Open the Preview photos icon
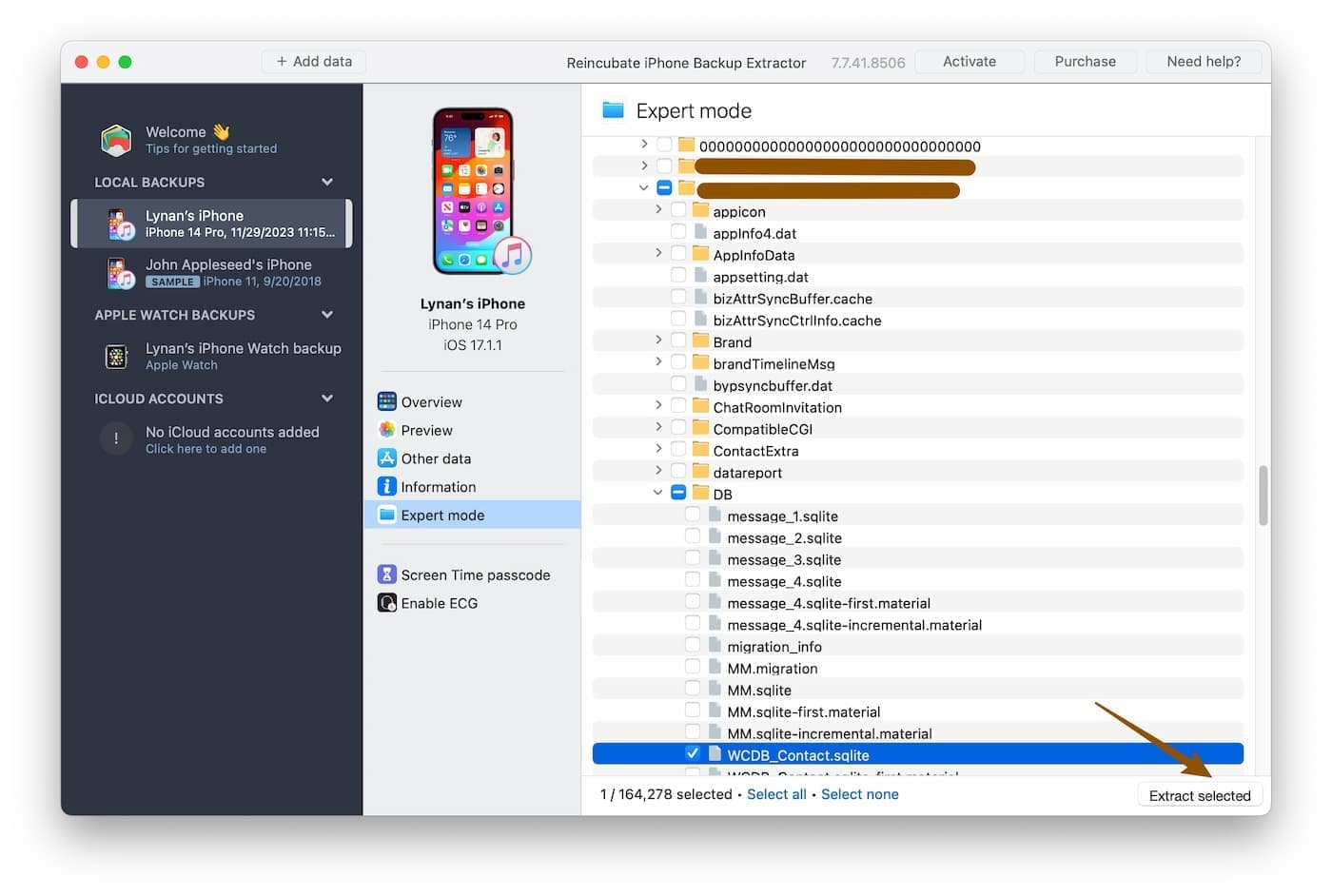Viewport: 1332px width, 896px height. point(386,431)
